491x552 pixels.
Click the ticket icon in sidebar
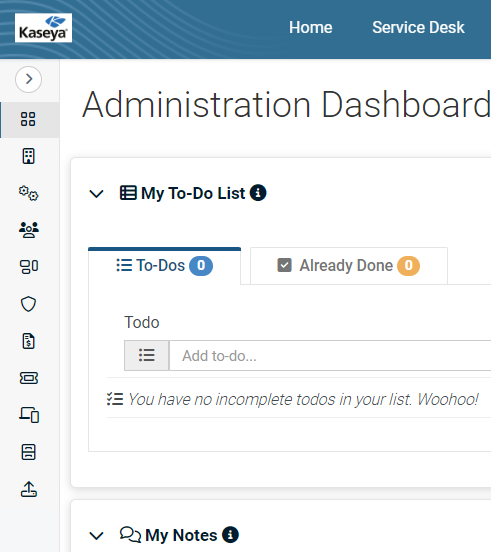[29, 378]
